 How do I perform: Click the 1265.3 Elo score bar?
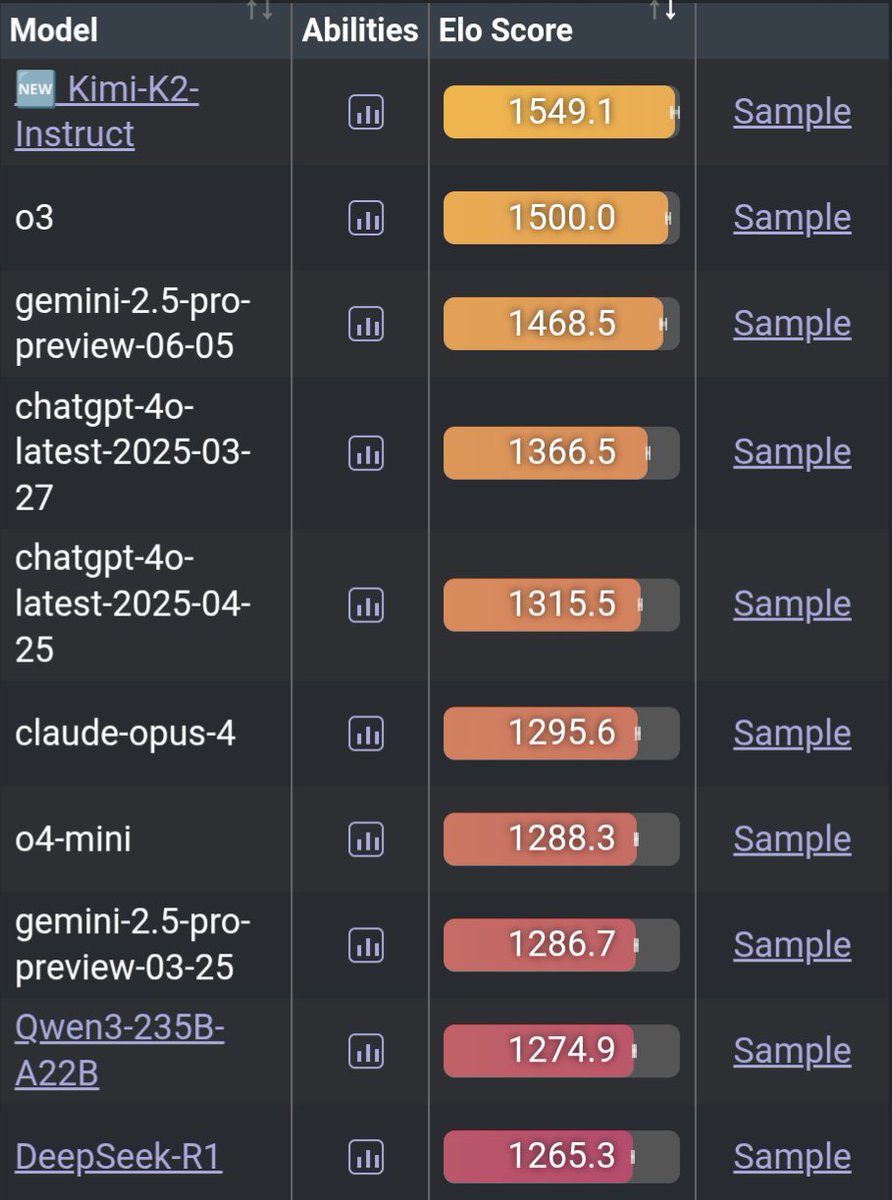pos(561,1157)
